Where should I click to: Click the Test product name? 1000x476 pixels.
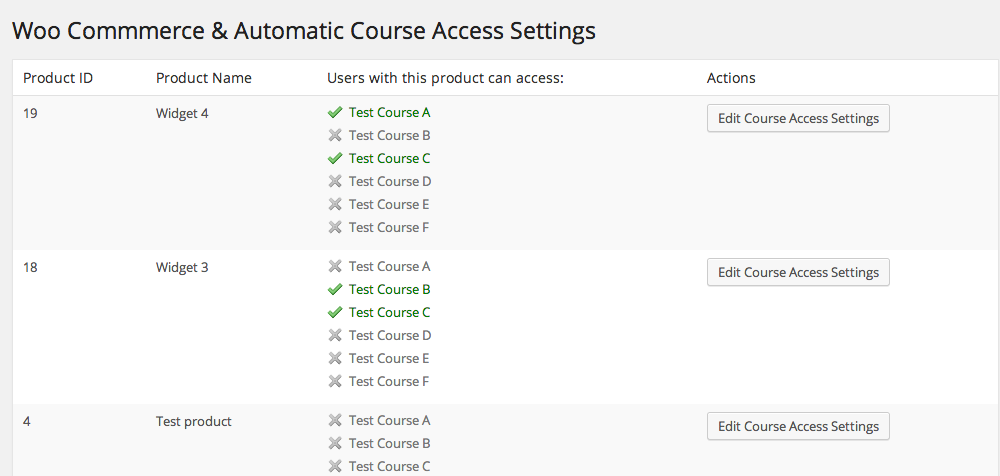(x=193, y=421)
